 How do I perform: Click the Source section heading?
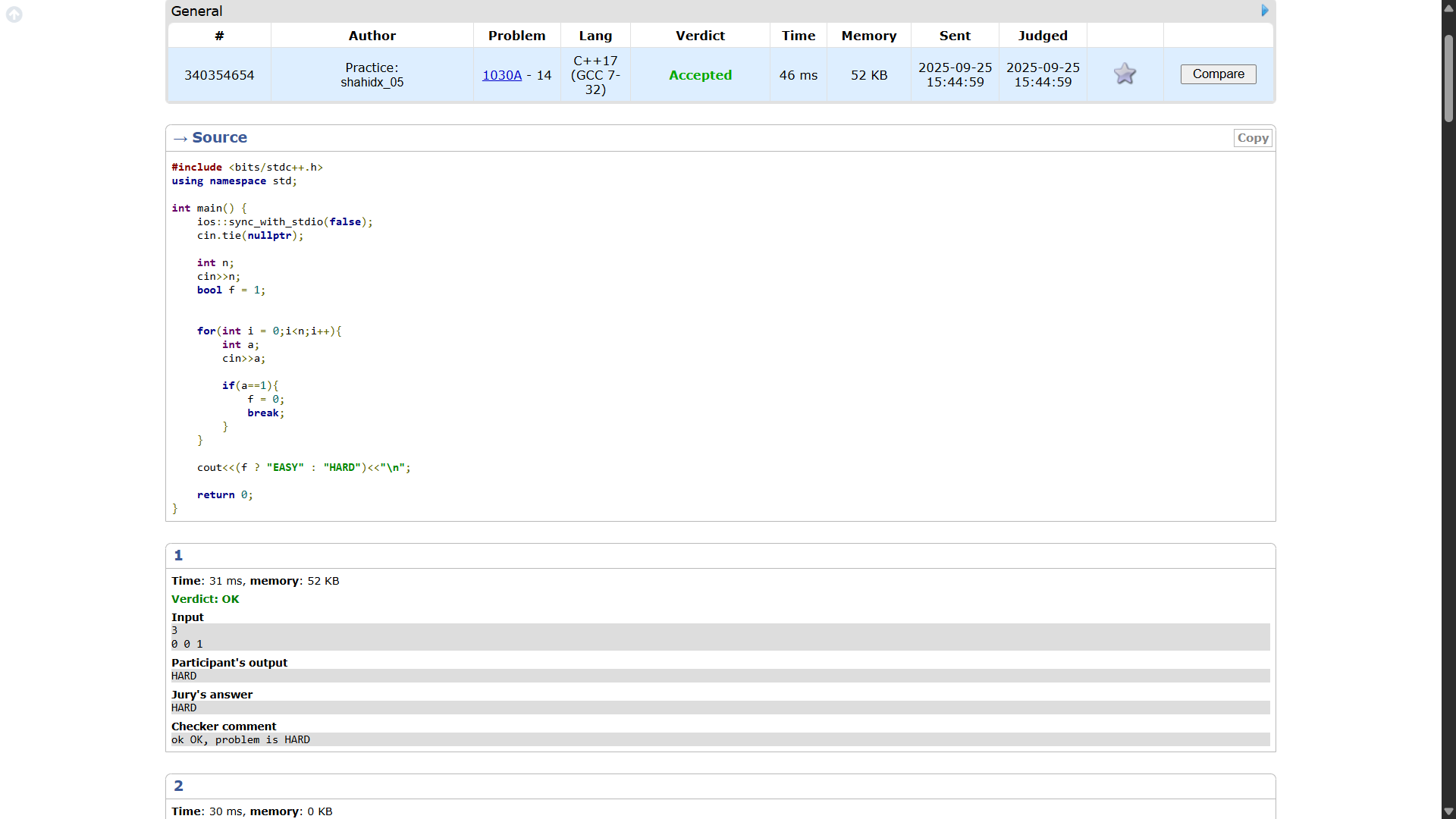pyautogui.click(x=219, y=137)
